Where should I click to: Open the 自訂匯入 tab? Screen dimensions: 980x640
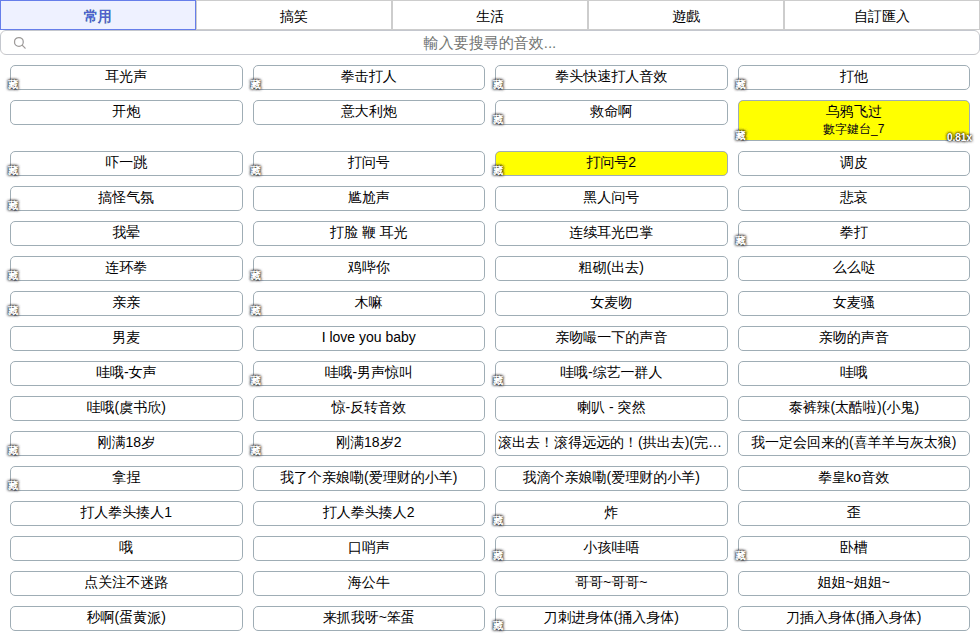point(881,16)
